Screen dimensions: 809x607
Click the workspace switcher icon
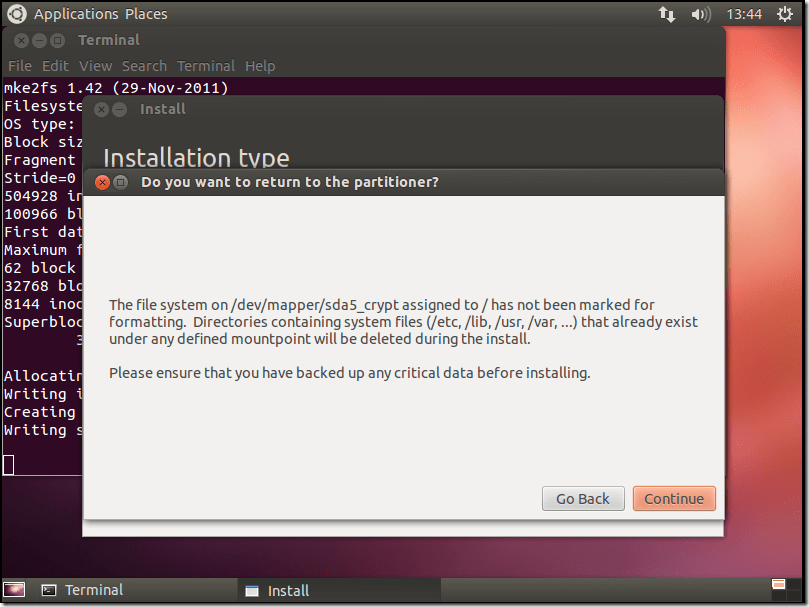779,590
